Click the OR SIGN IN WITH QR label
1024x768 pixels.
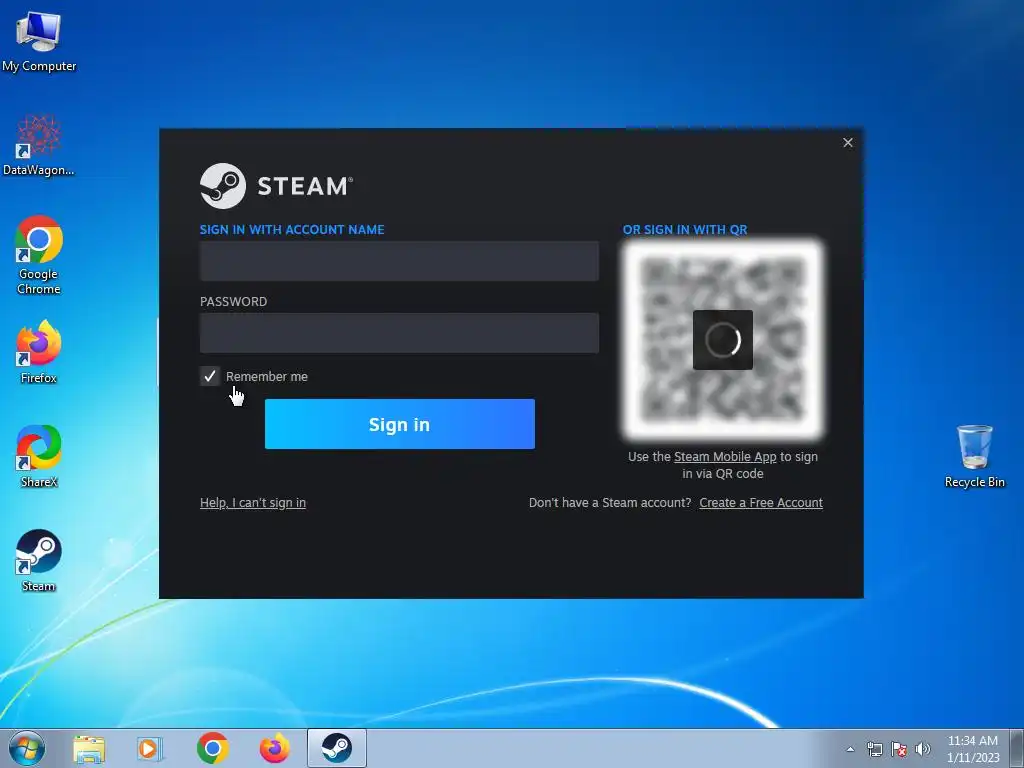click(685, 230)
